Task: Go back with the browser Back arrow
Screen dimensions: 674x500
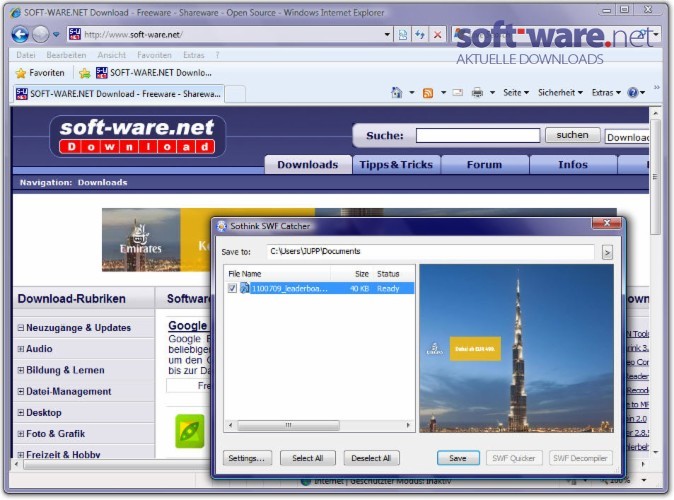Action: pos(20,34)
